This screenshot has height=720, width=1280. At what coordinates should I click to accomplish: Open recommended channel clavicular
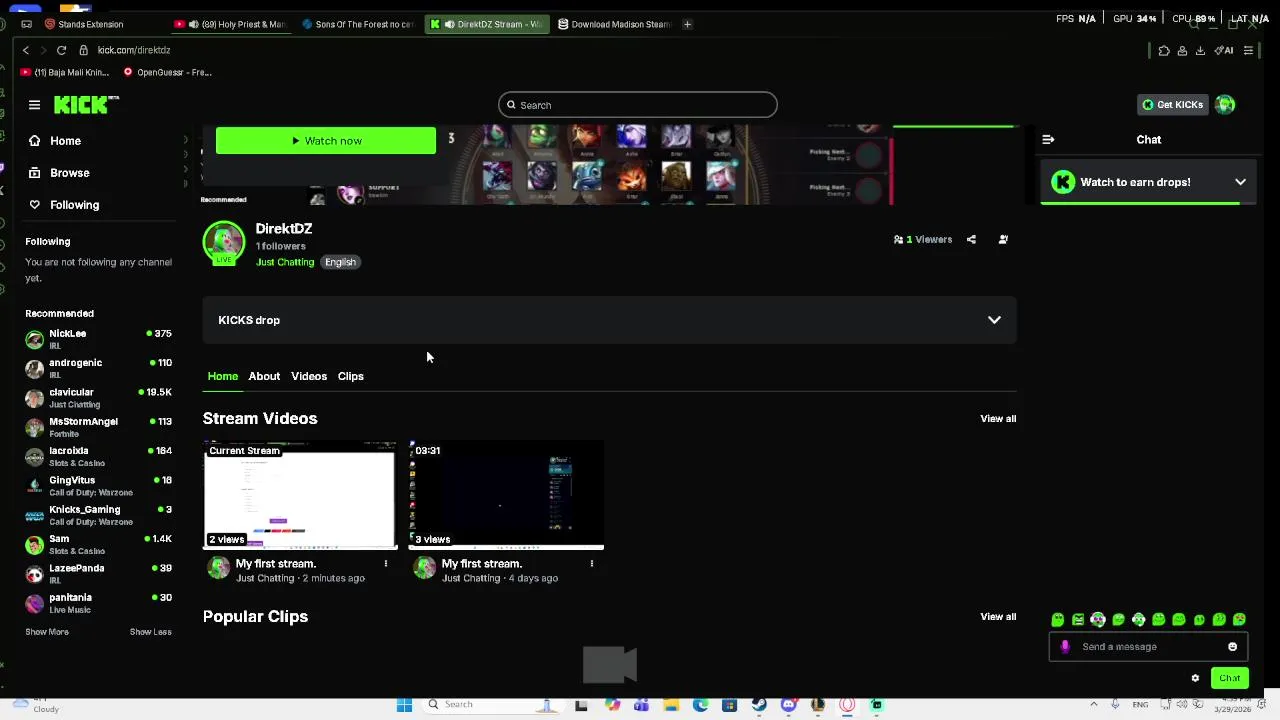coord(99,398)
